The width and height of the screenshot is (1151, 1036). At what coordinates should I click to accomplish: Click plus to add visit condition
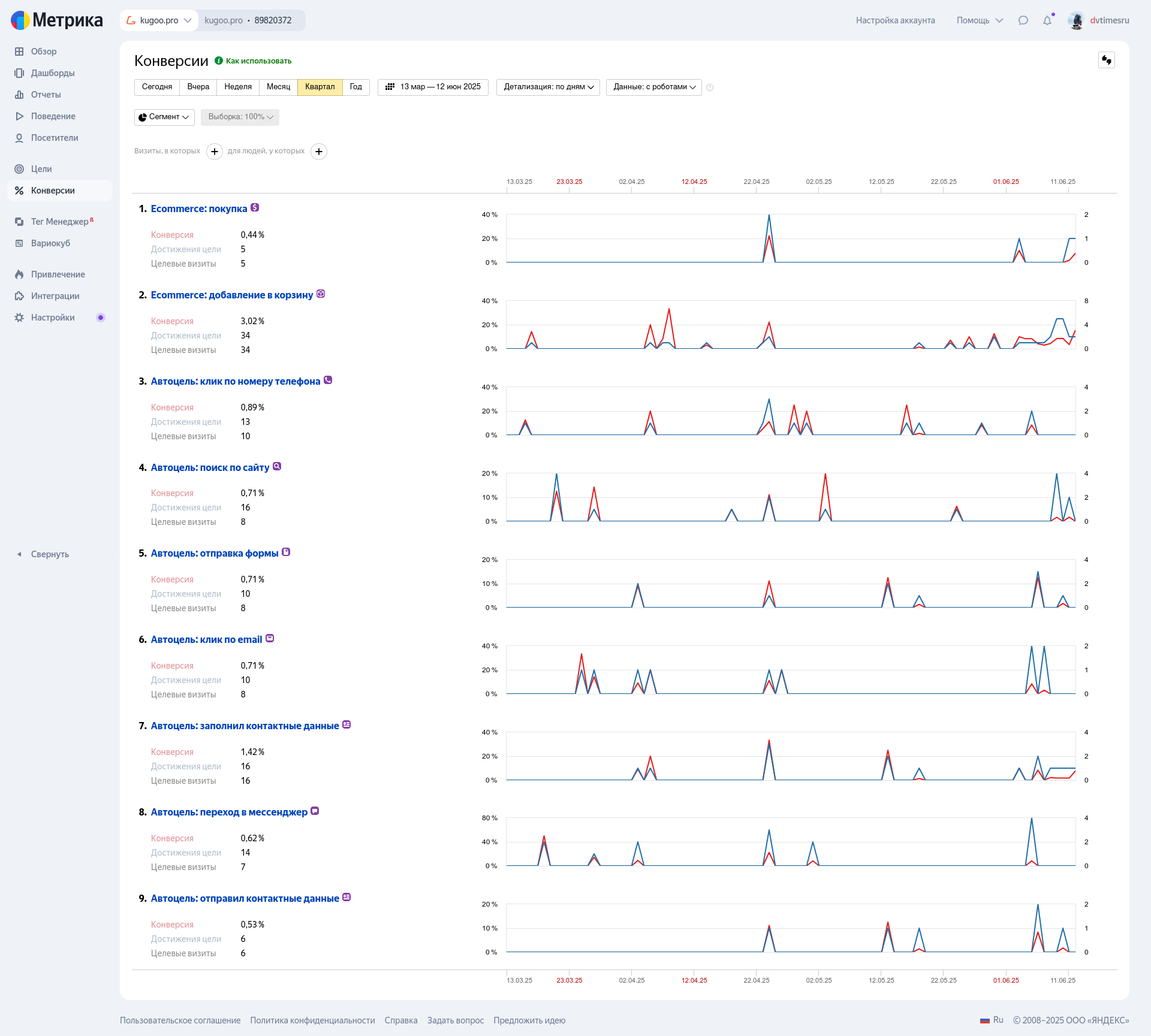(215, 152)
